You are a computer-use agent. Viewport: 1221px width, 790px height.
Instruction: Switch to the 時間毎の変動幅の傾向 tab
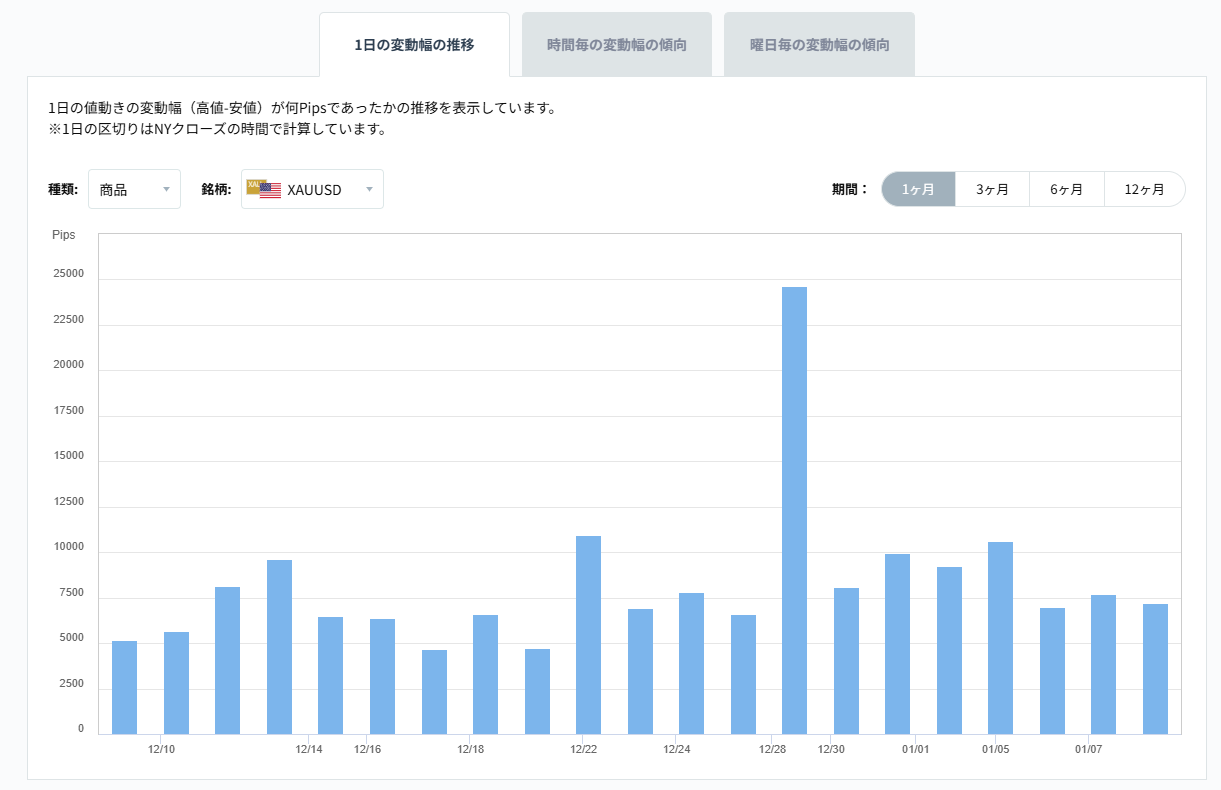(x=616, y=43)
